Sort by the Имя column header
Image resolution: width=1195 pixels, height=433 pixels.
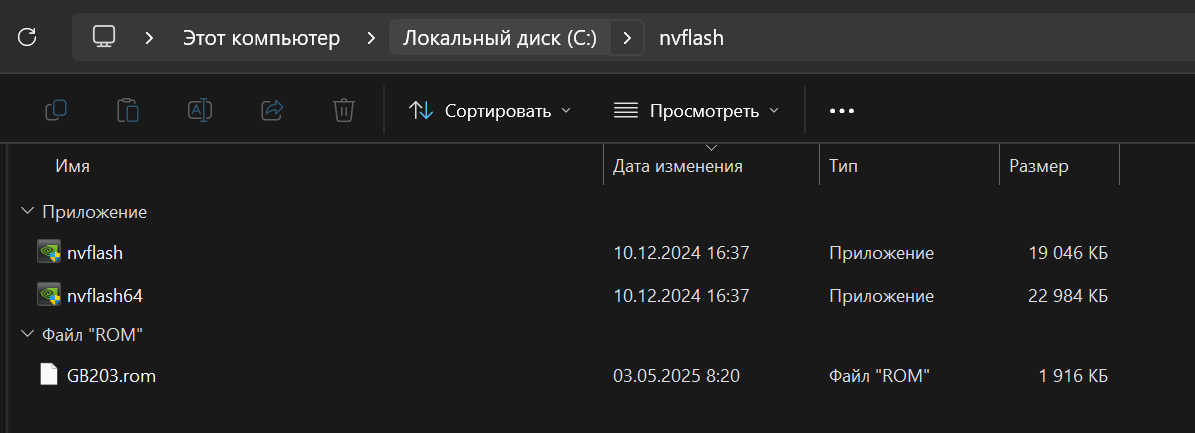pos(73,166)
